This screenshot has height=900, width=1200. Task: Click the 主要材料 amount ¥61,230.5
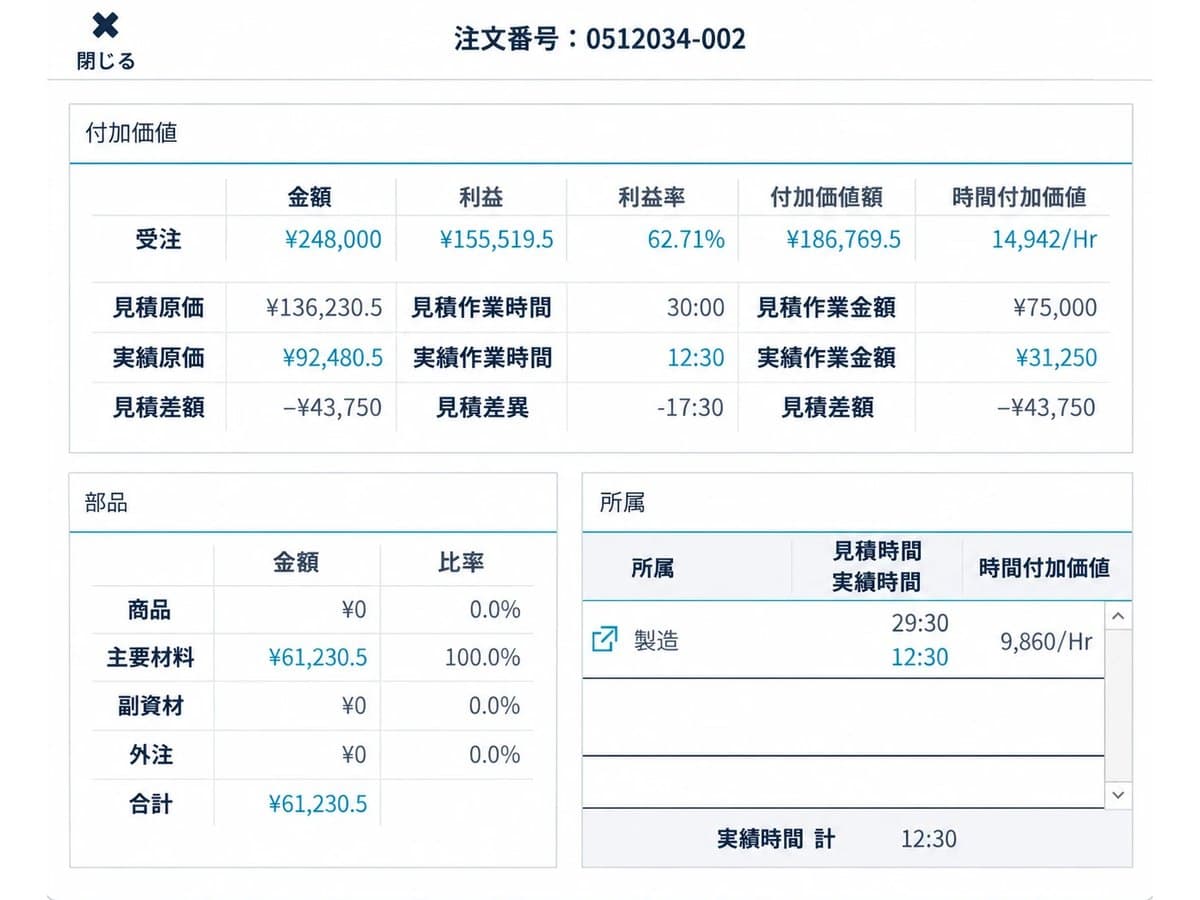318,657
